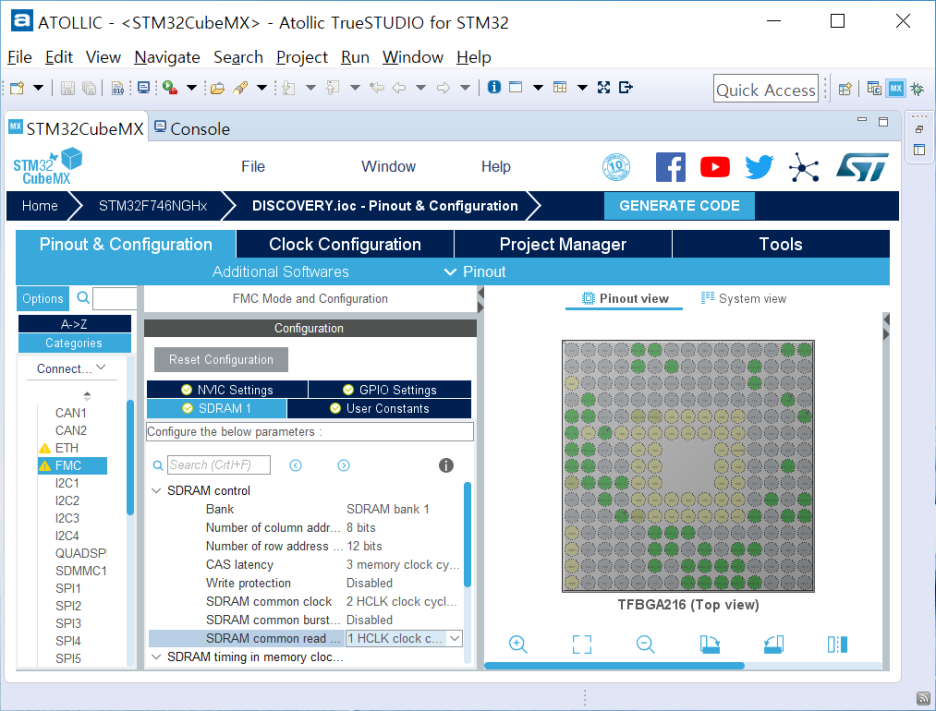Rotate chip counterclockwise icon

(x=774, y=644)
